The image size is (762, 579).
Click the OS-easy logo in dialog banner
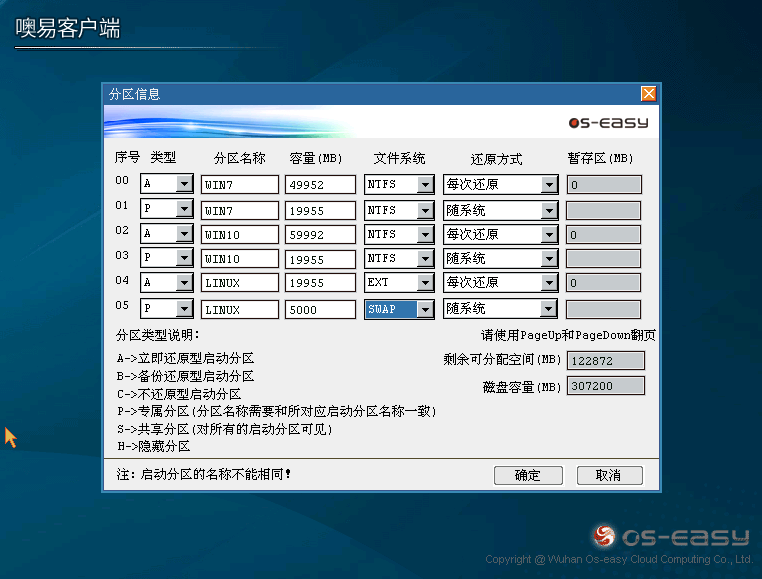coord(608,123)
